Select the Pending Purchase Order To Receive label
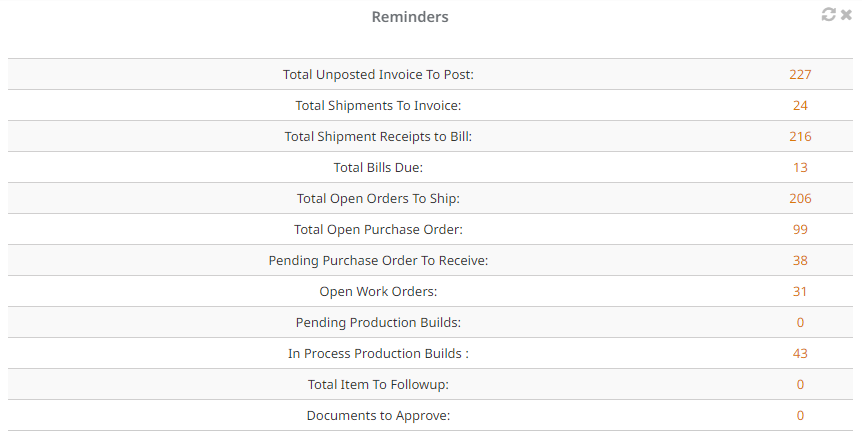 (378, 261)
